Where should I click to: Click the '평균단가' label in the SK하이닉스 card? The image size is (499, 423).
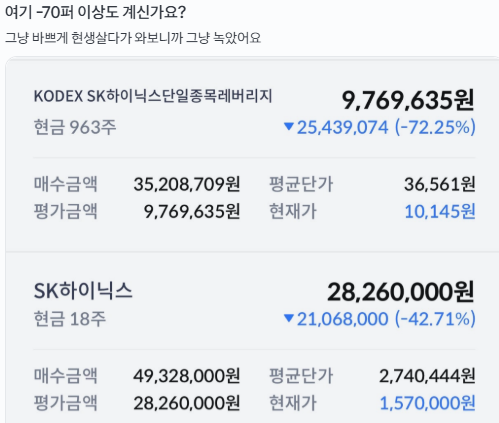coord(301,376)
